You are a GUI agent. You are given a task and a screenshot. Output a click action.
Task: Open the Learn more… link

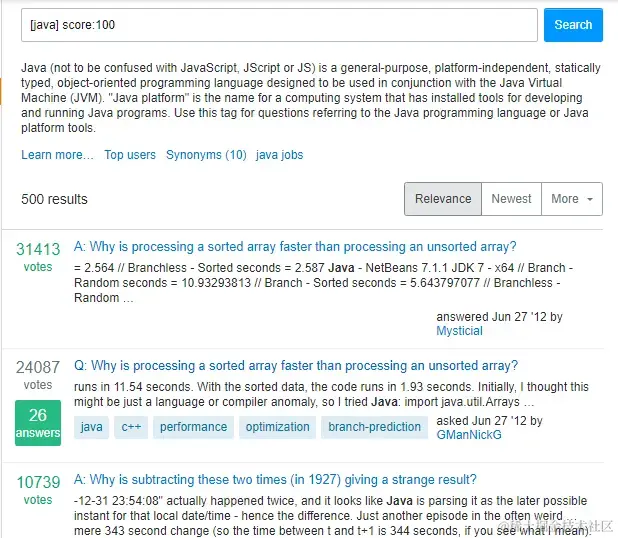58,155
